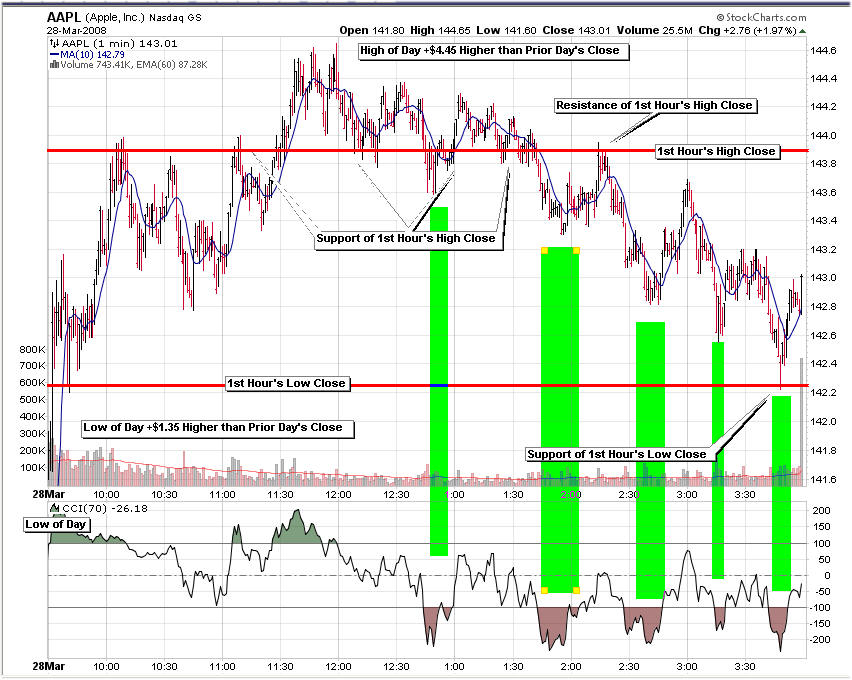Click the AAPL (1 min) 143.01 legend entry

(119, 43)
